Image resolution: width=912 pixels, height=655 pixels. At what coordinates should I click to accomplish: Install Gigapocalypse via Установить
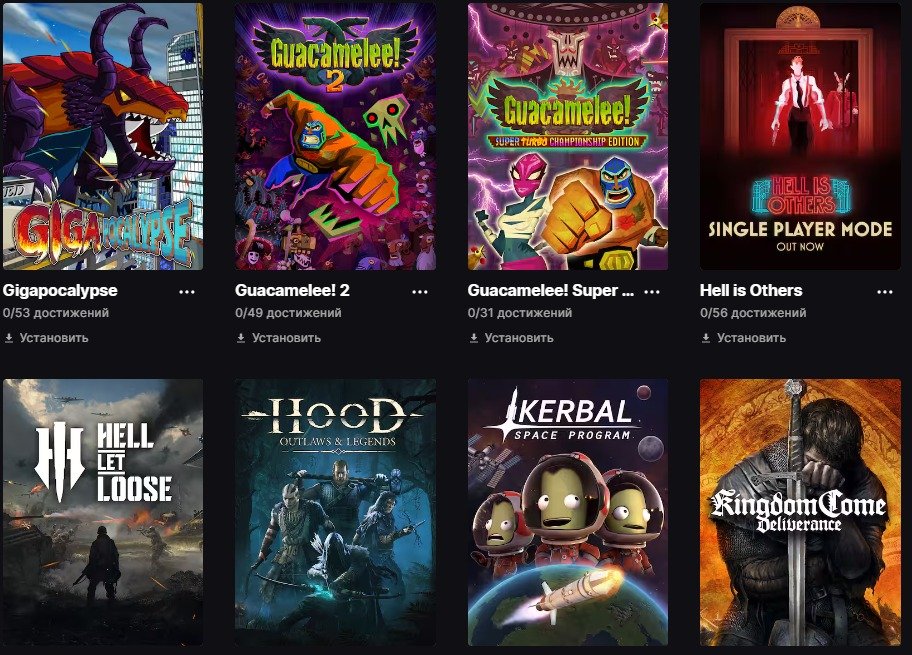[x=54, y=338]
